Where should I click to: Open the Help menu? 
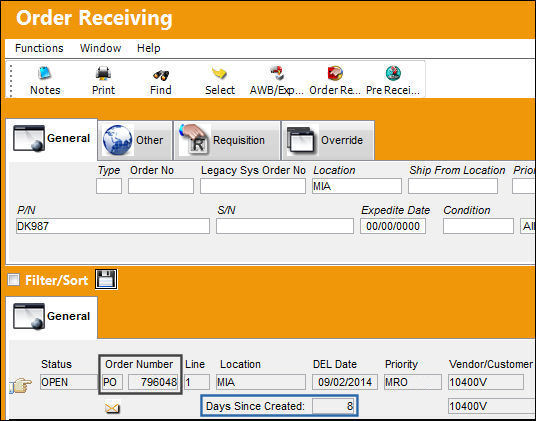point(148,48)
